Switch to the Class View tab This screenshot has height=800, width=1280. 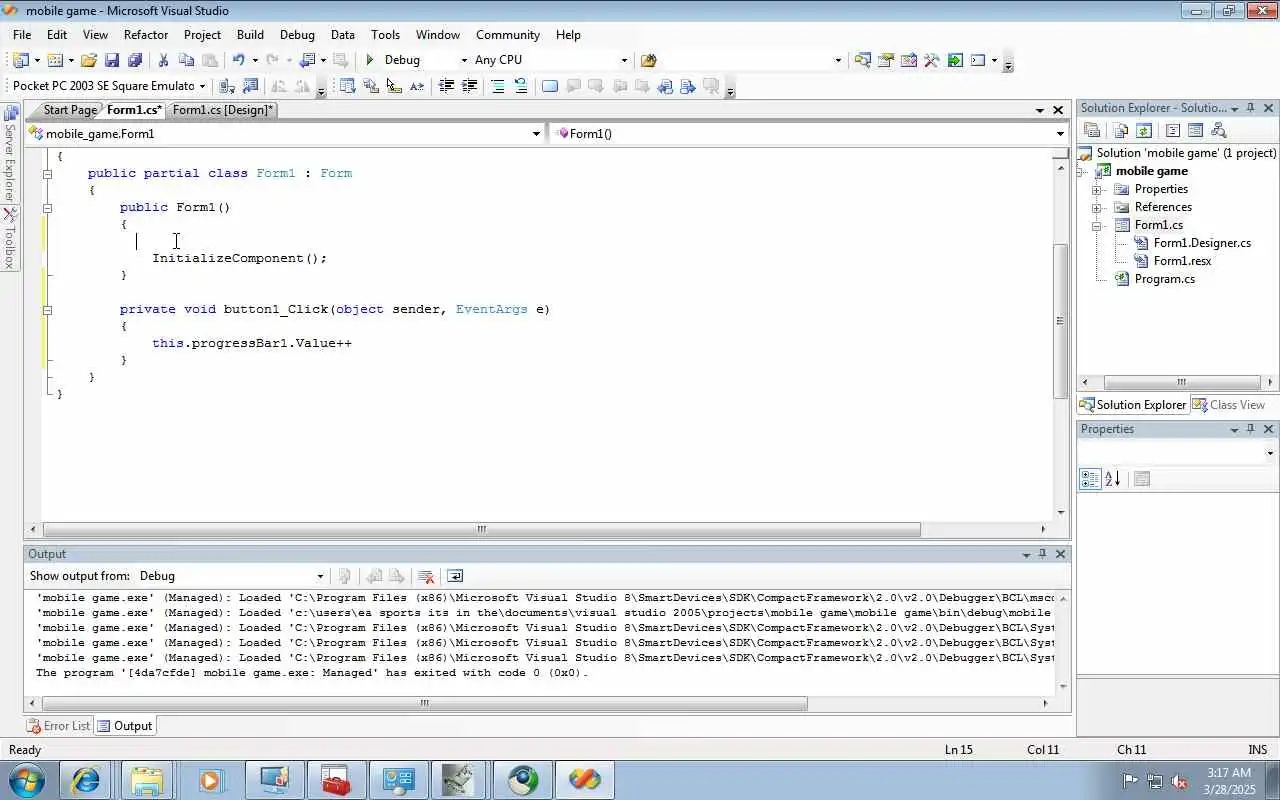coord(1228,405)
